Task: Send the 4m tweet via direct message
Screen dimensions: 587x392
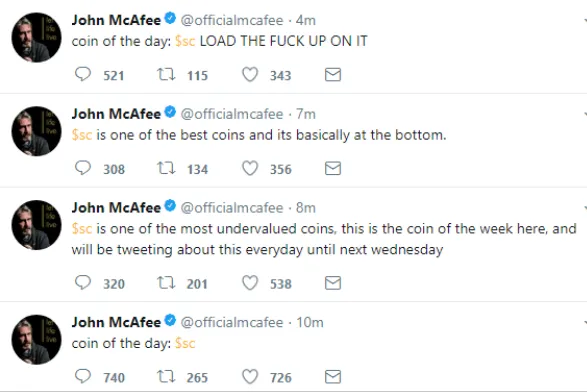Action: point(333,75)
